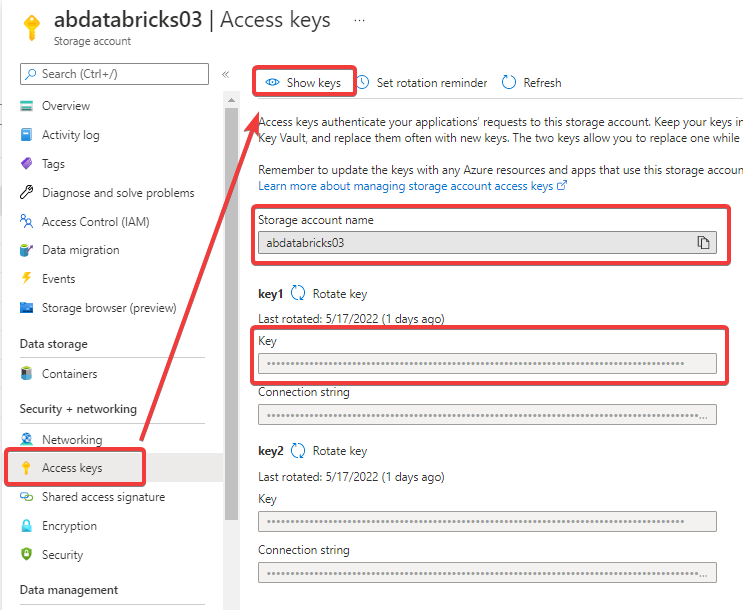
Task: Click the search magnifier icon
Action: [x=31, y=74]
